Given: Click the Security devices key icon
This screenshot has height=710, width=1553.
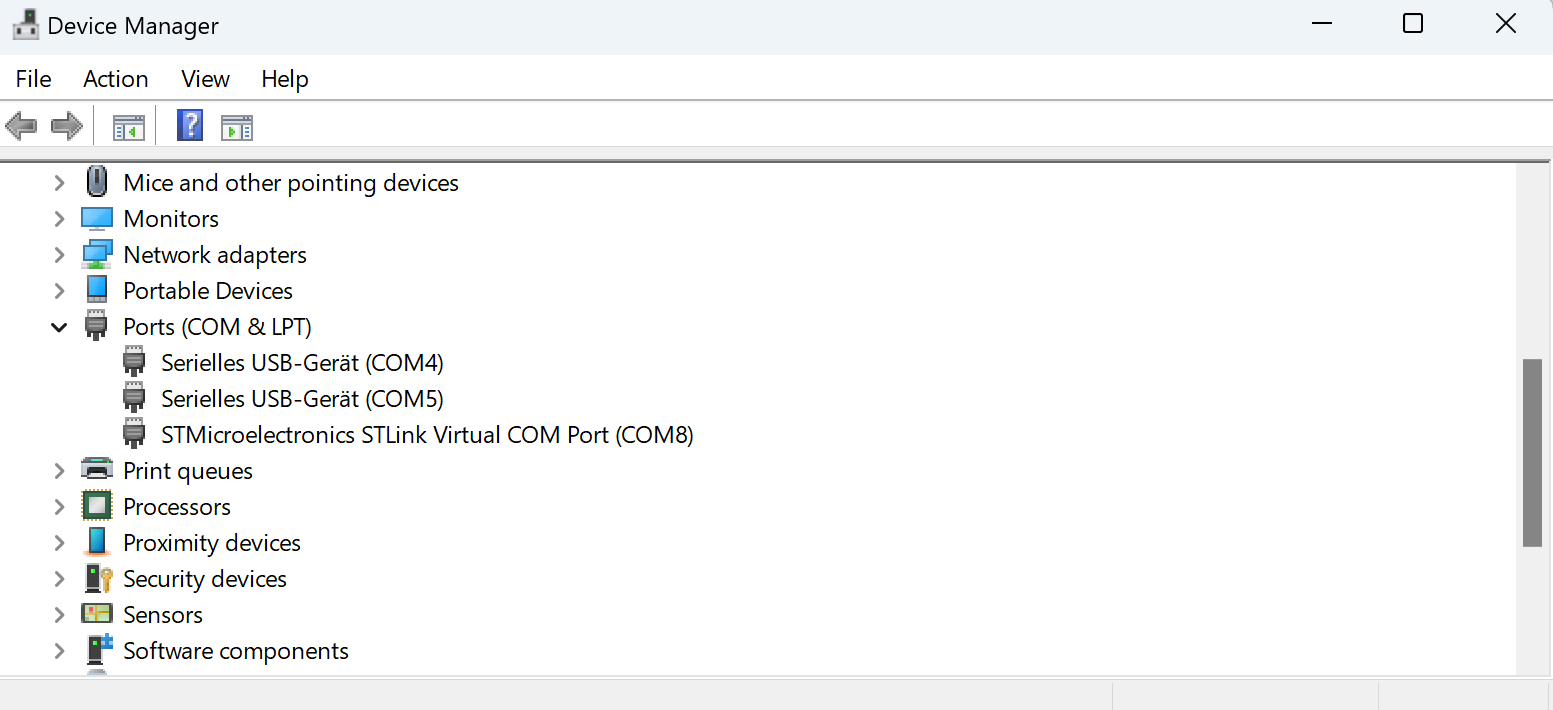Looking at the screenshot, I should (x=97, y=578).
